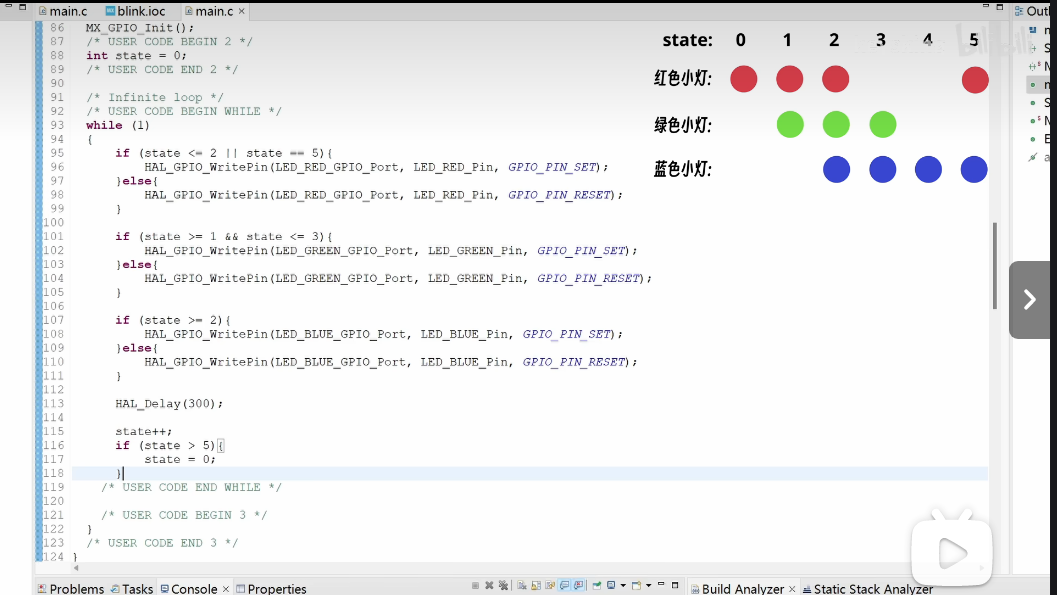Screen dimensions: 1057x595
Task: Click 'if (state >= 1 && state <= 3){' line
Action: (x=224, y=237)
